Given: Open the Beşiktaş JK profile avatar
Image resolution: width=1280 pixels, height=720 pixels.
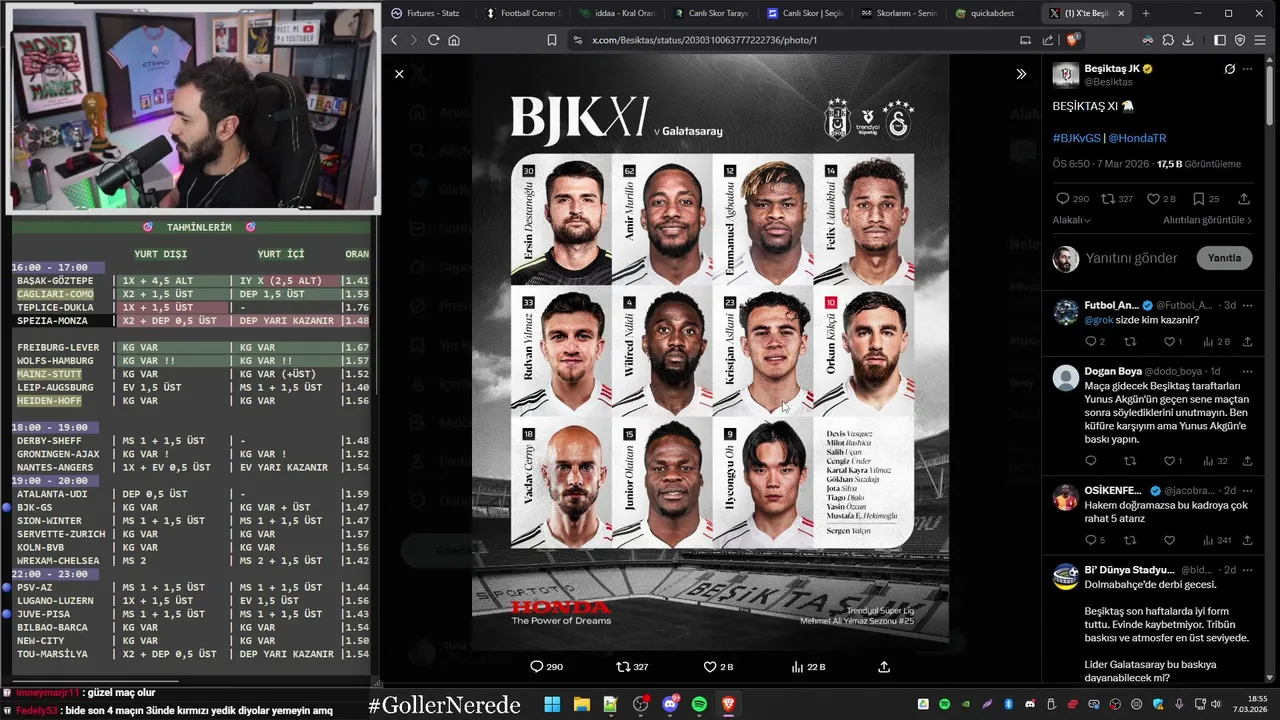Looking at the screenshot, I should pyautogui.click(x=1065, y=75).
